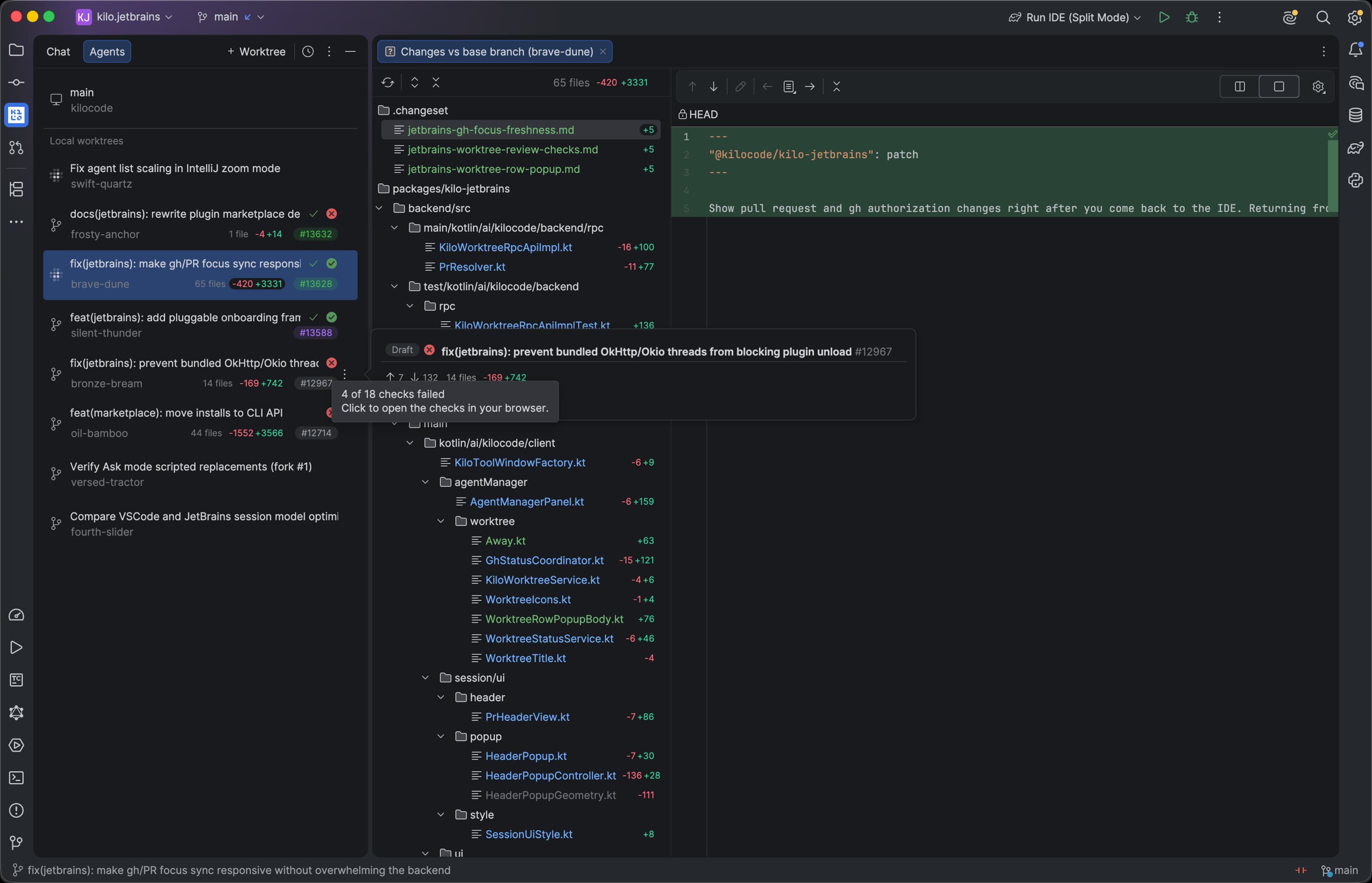Screen dimensions: 1372x883
Task: Collapse agentManager folder node
Action: pyautogui.click(x=425, y=482)
